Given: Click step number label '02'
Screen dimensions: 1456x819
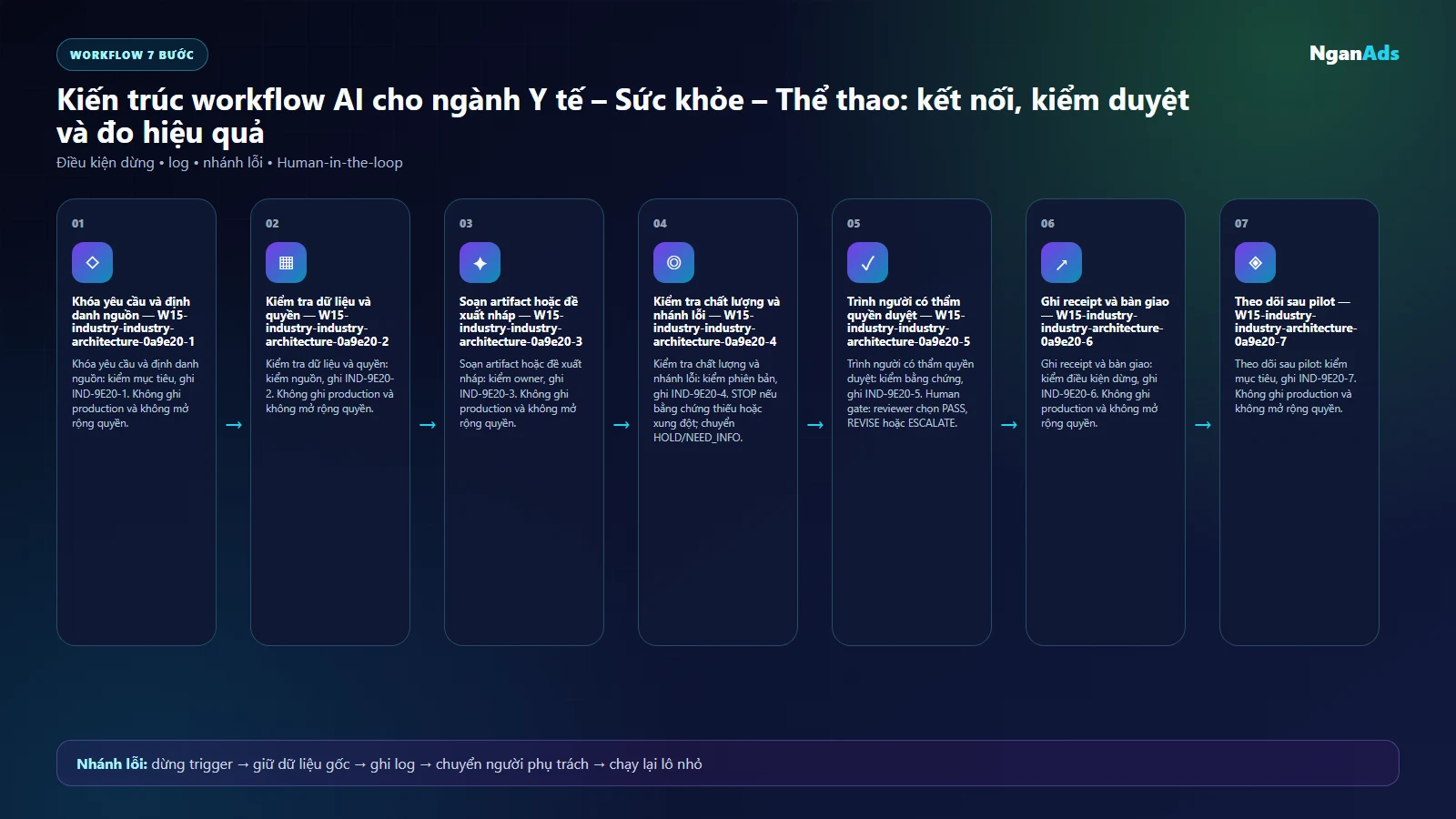Looking at the screenshot, I should click(x=272, y=224).
